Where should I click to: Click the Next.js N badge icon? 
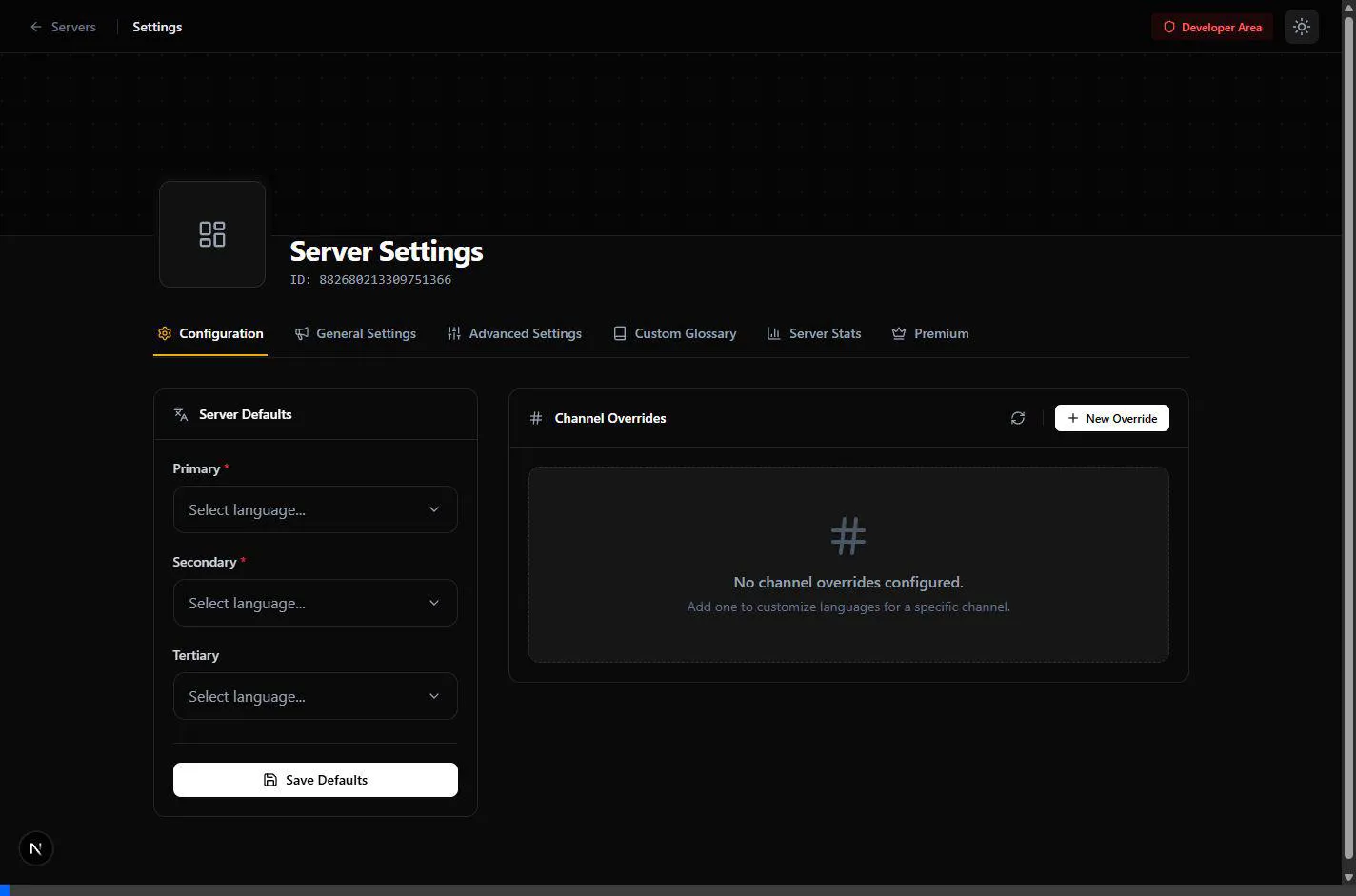point(36,848)
